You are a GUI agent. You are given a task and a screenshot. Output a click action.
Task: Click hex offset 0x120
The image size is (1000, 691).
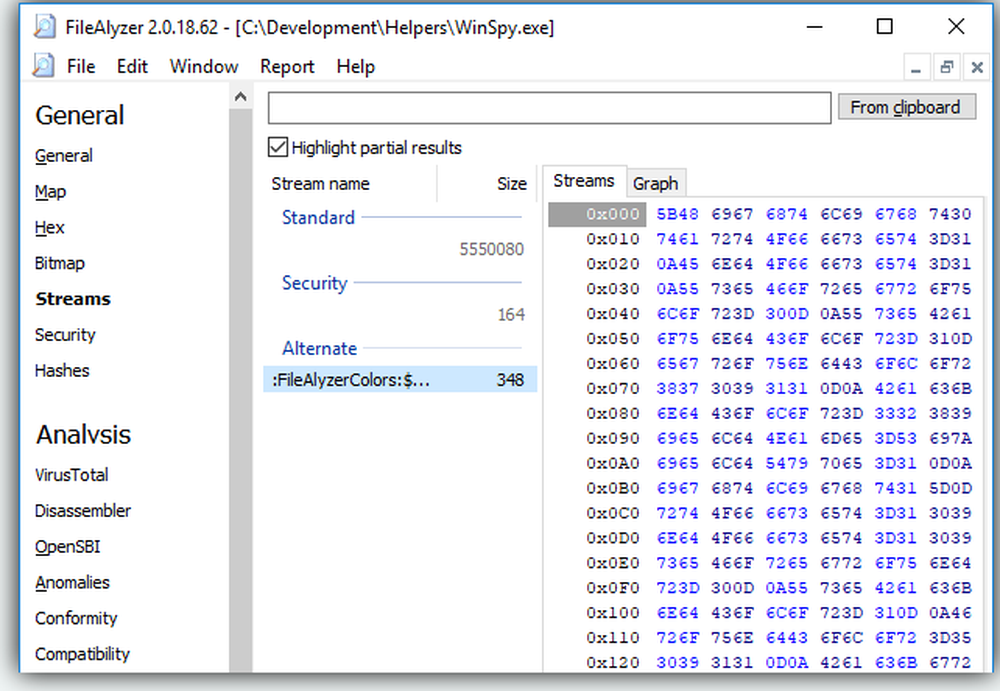[612, 662]
